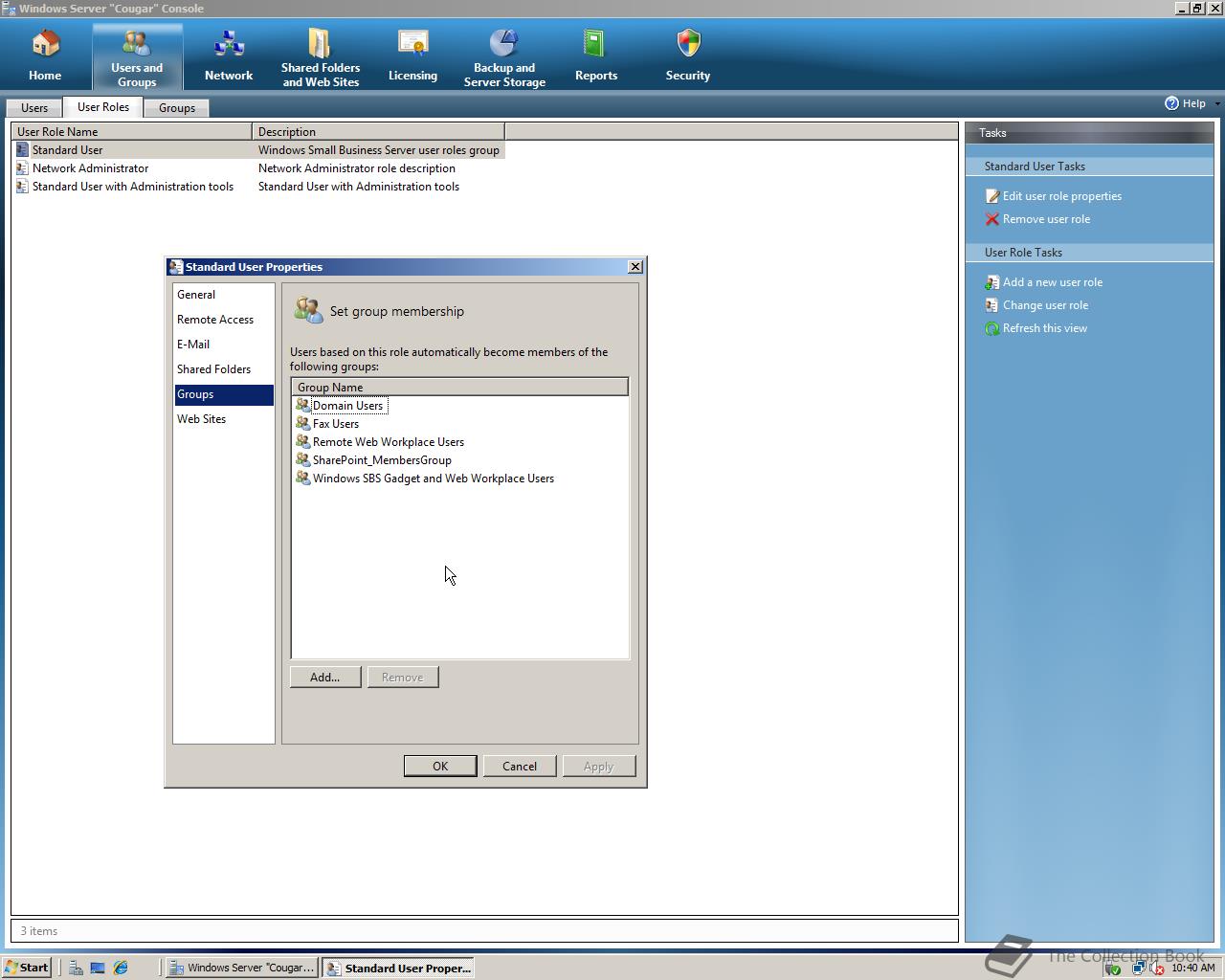Select the Users and Groups icon
Image resolution: width=1225 pixels, height=980 pixels.
point(136,44)
